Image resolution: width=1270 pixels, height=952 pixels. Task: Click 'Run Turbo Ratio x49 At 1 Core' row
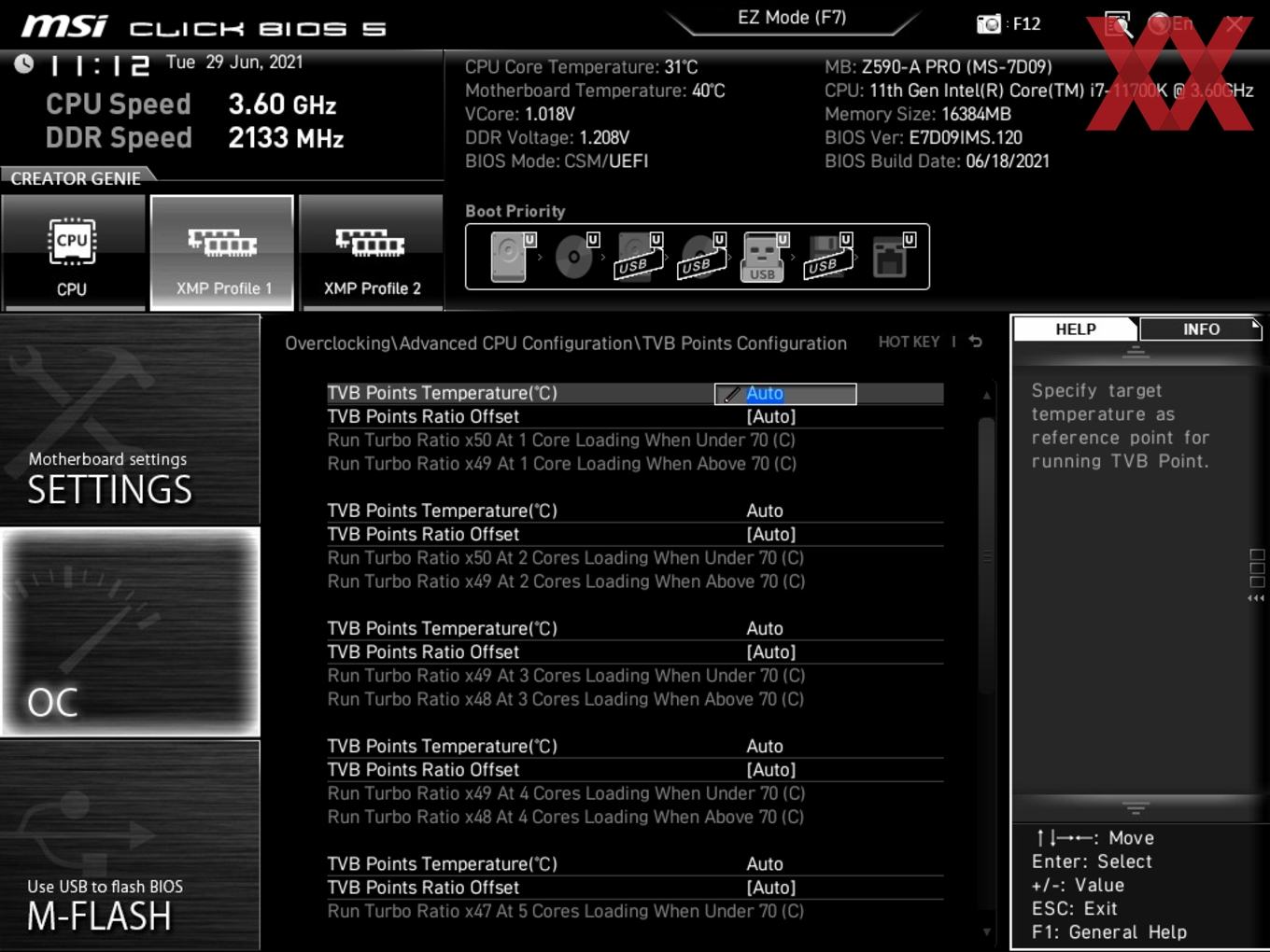coord(561,463)
